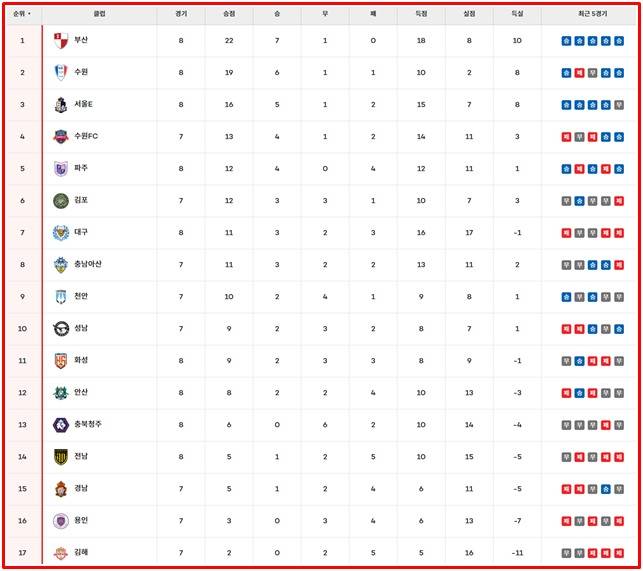643x571 pixels.
Task: Click the 충북청주 club emblem
Action: click(x=60, y=425)
